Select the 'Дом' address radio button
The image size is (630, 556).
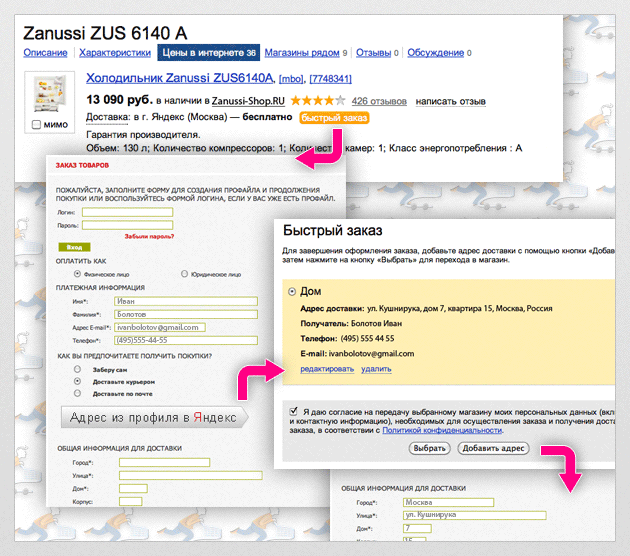(x=291, y=291)
